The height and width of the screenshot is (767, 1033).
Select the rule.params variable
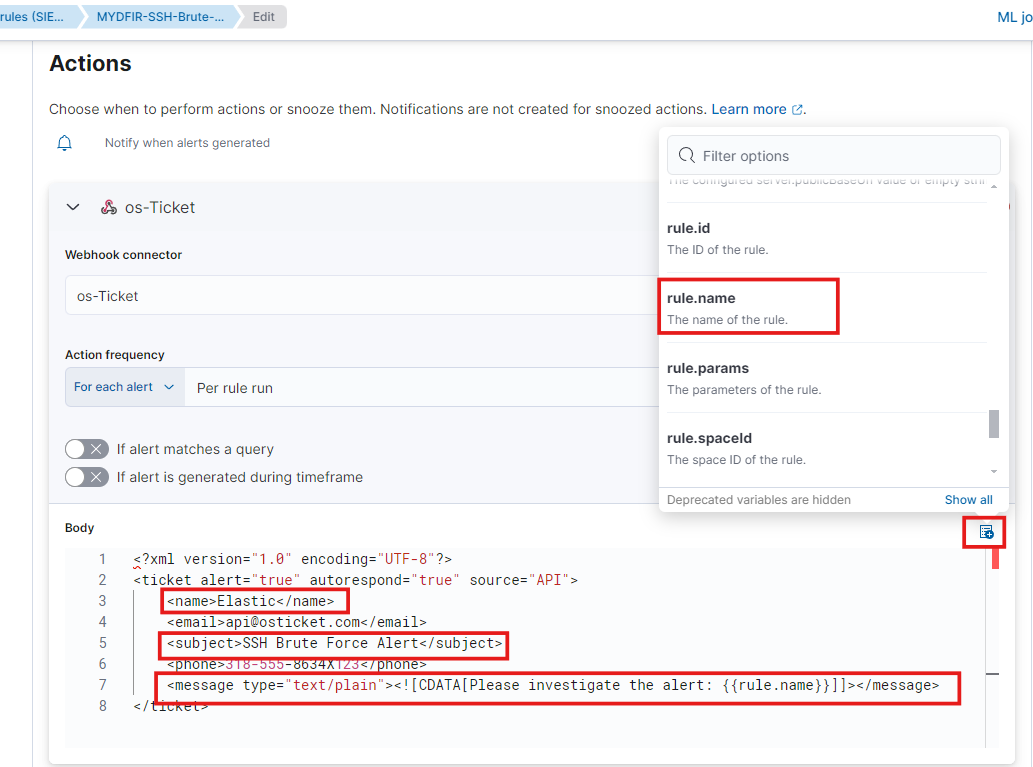point(827,378)
